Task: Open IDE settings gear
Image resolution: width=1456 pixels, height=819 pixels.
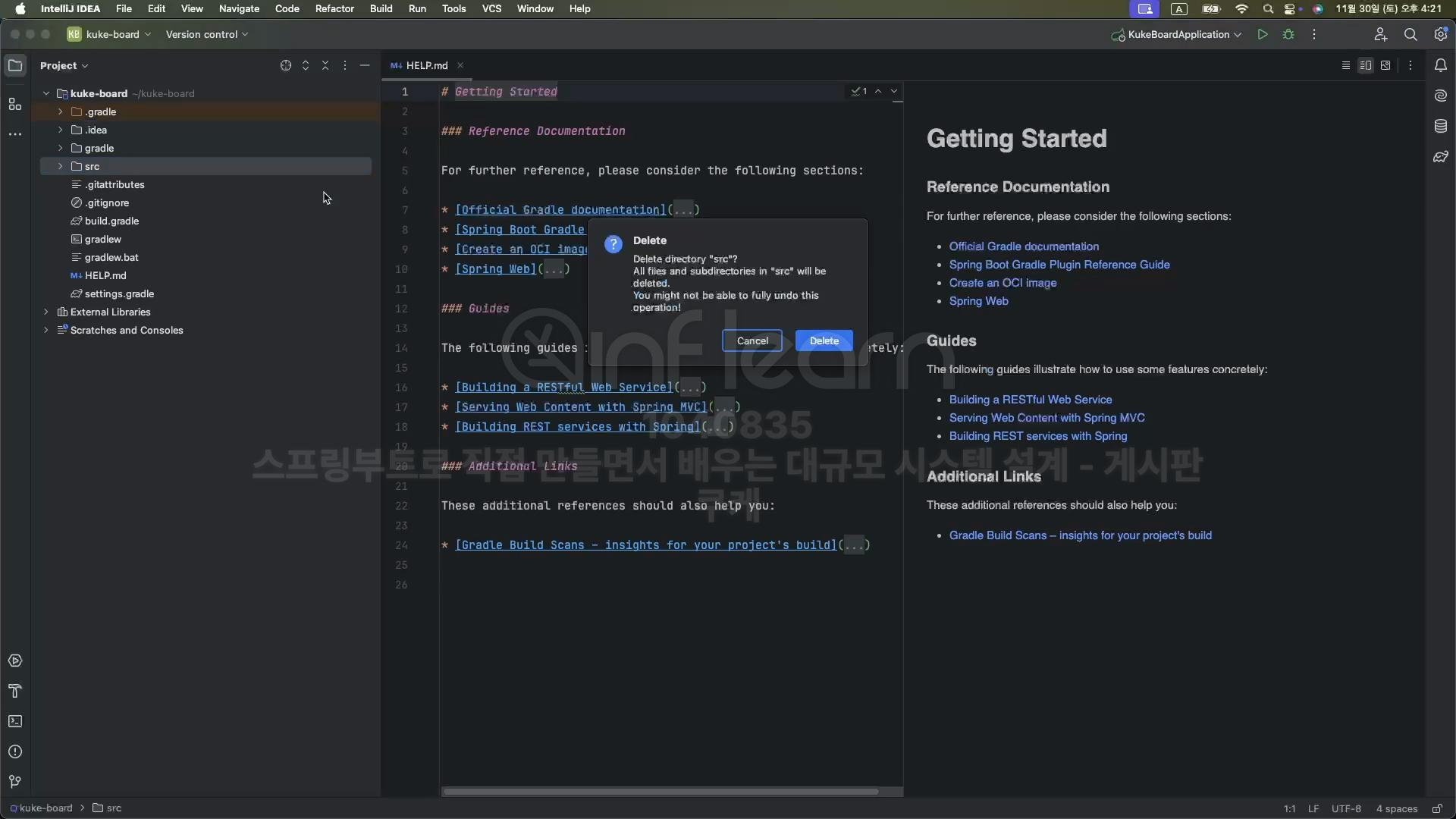Action: 1441,34
